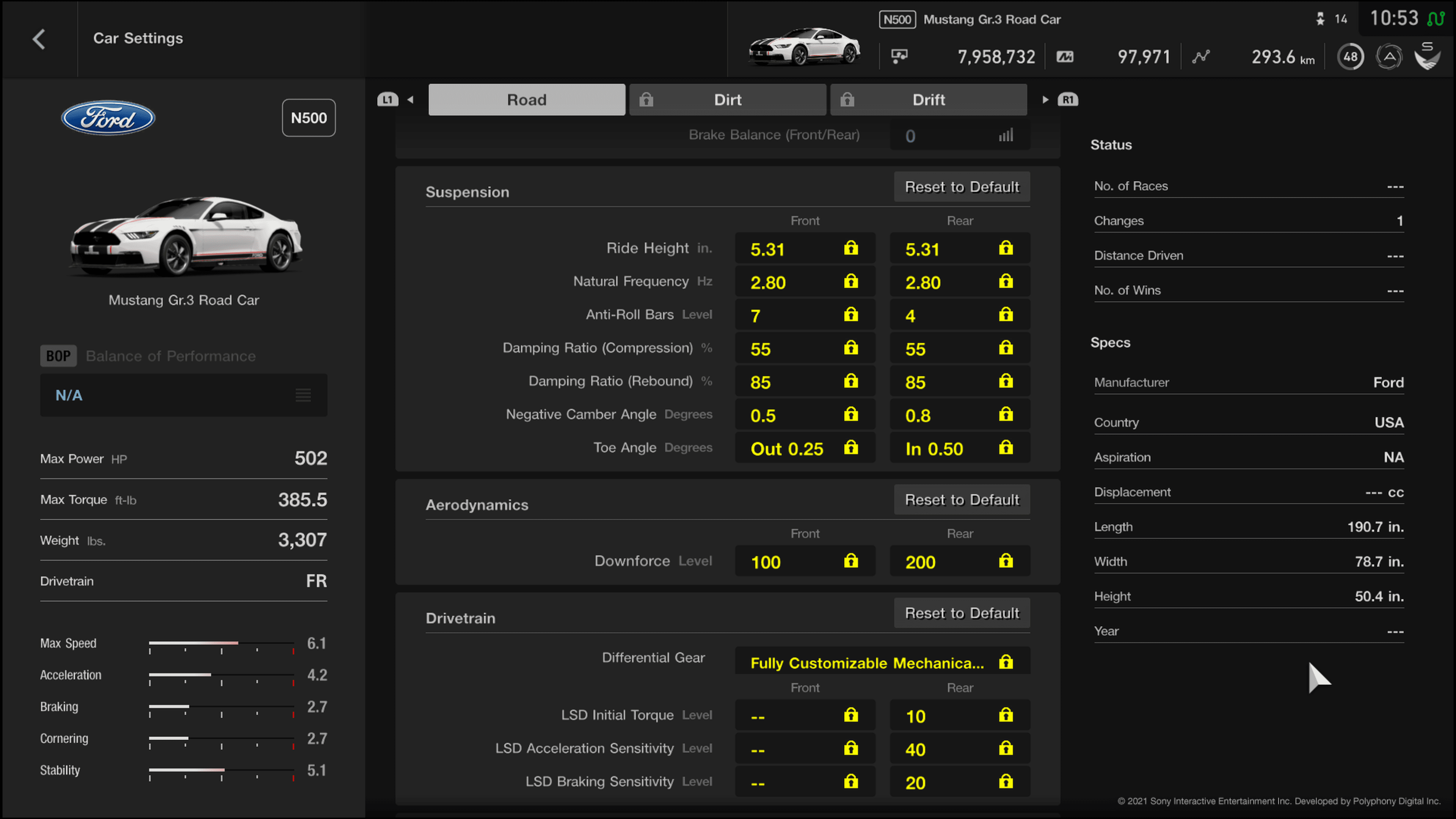Select the locked Dirt tab
The height and width of the screenshot is (819, 1456).
pyautogui.click(x=728, y=99)
